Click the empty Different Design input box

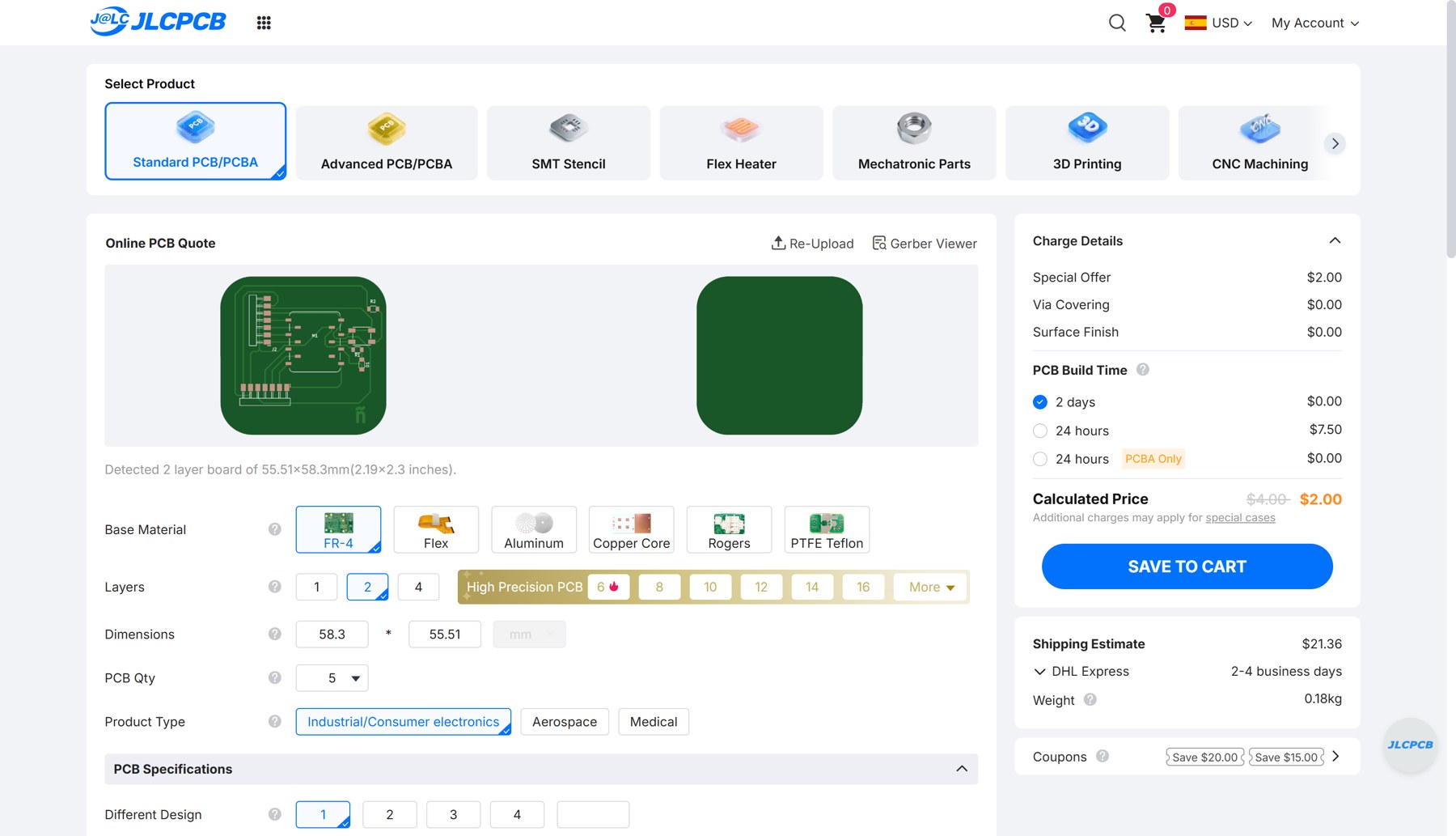[593, 814]
